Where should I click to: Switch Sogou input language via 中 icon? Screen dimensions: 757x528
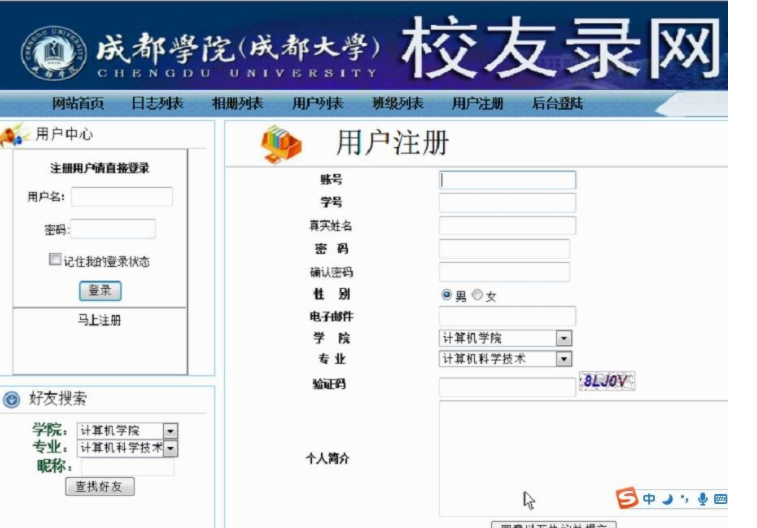[x=649, y=499]
